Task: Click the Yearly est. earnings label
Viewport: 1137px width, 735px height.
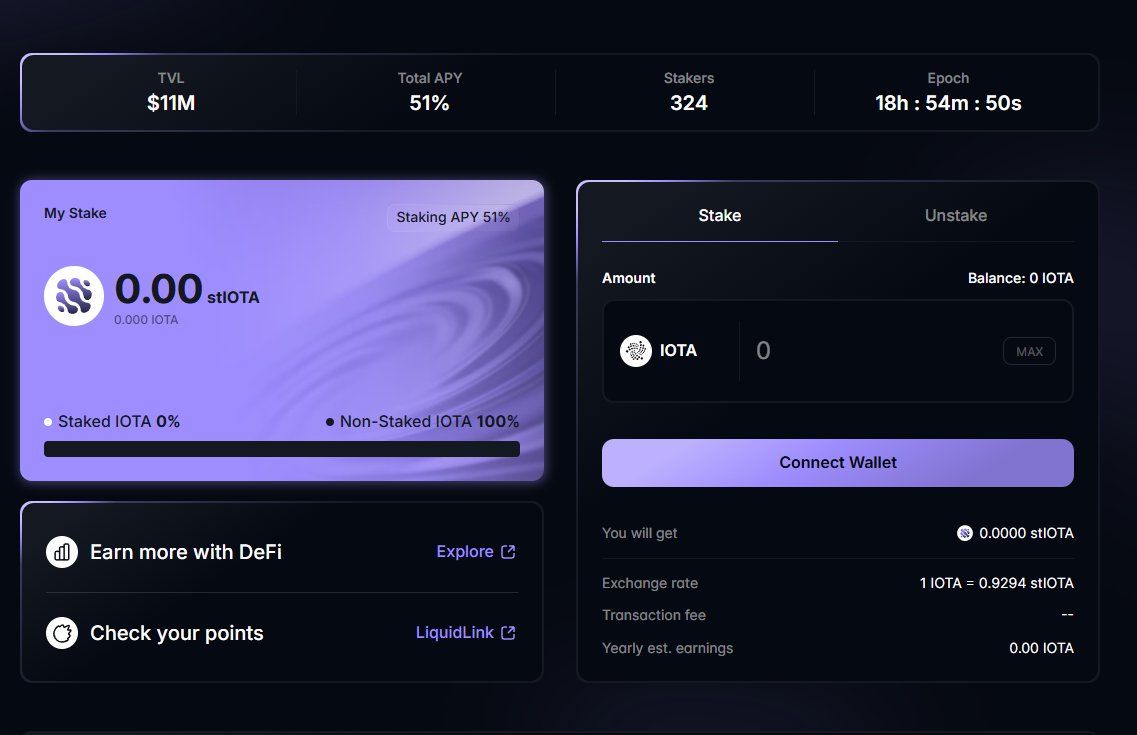Action: point(667,648)
